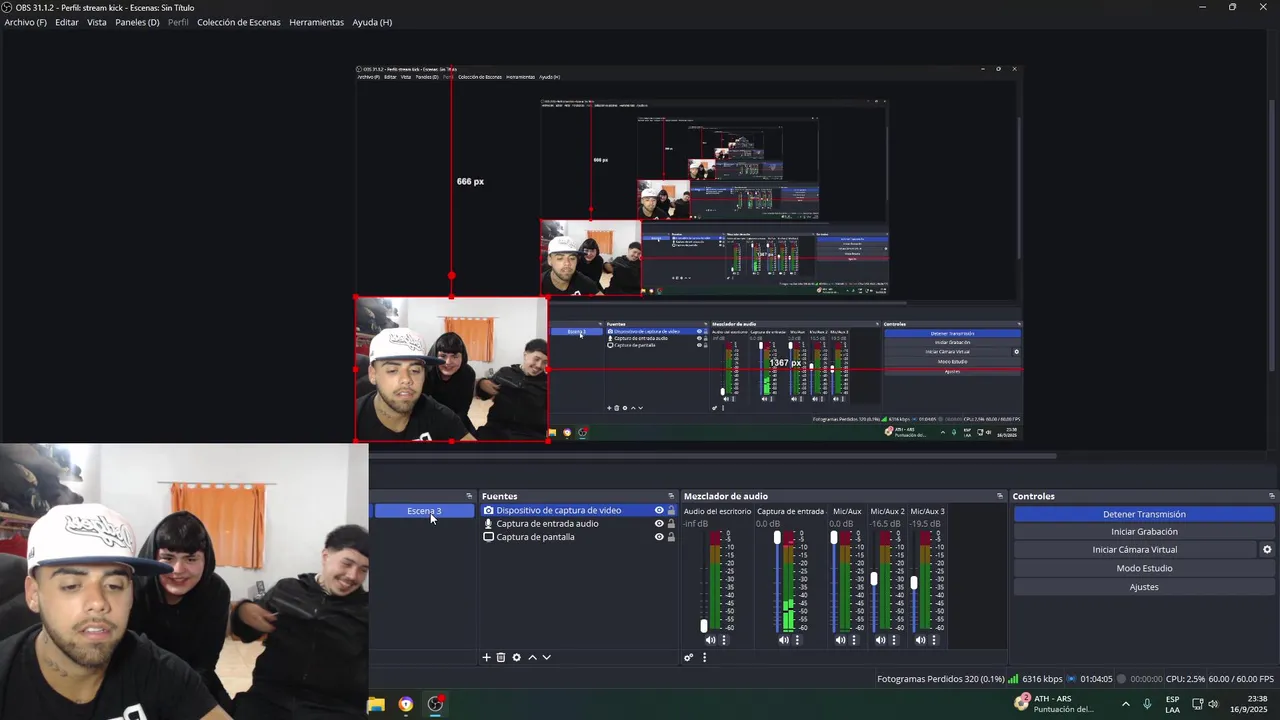1280x720 pixels.
Task: Hide Captura de entrada audio source
Action: pyautogui.click(x=659, y=523)
